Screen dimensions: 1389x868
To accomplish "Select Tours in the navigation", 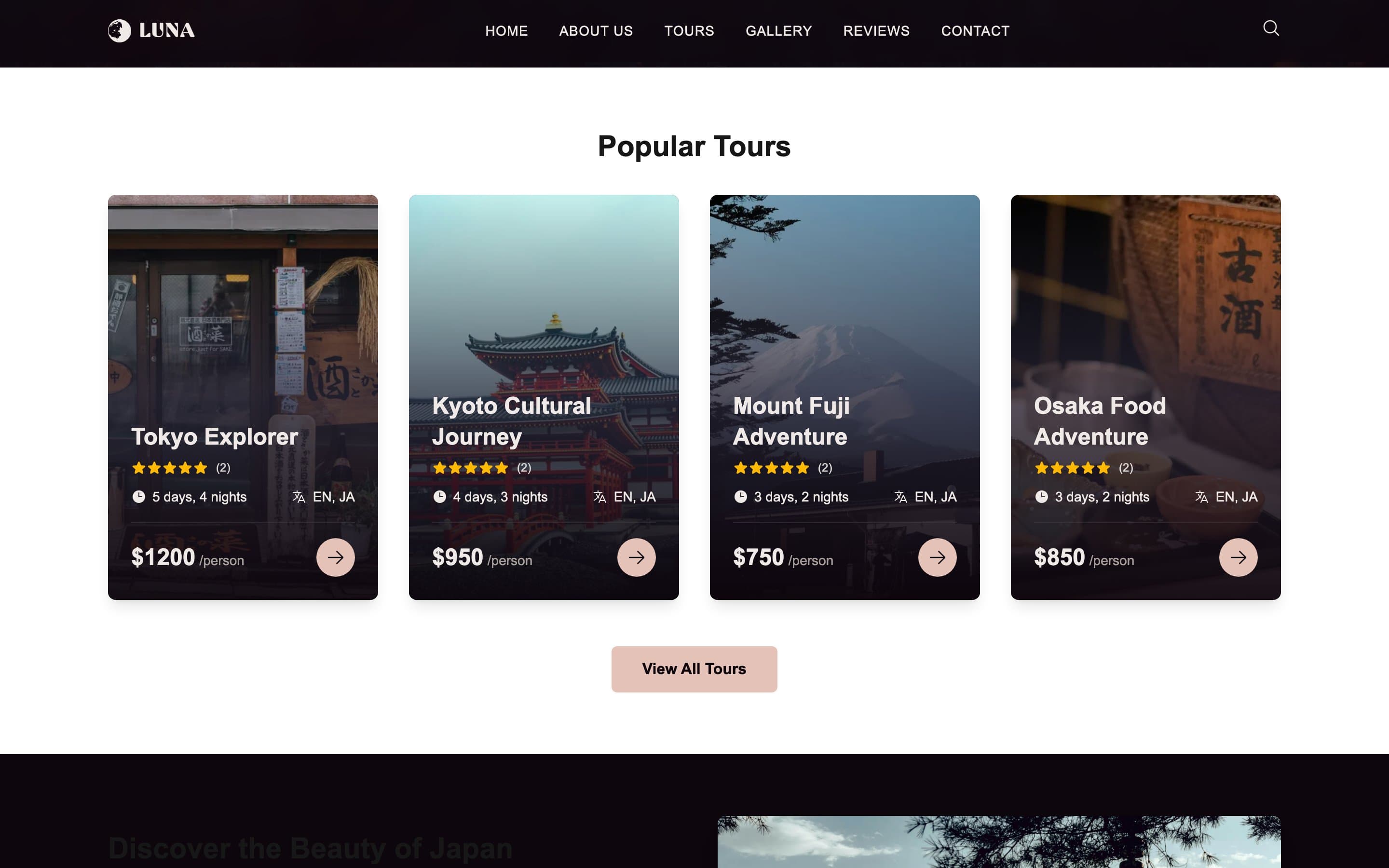I will (689, 30).
